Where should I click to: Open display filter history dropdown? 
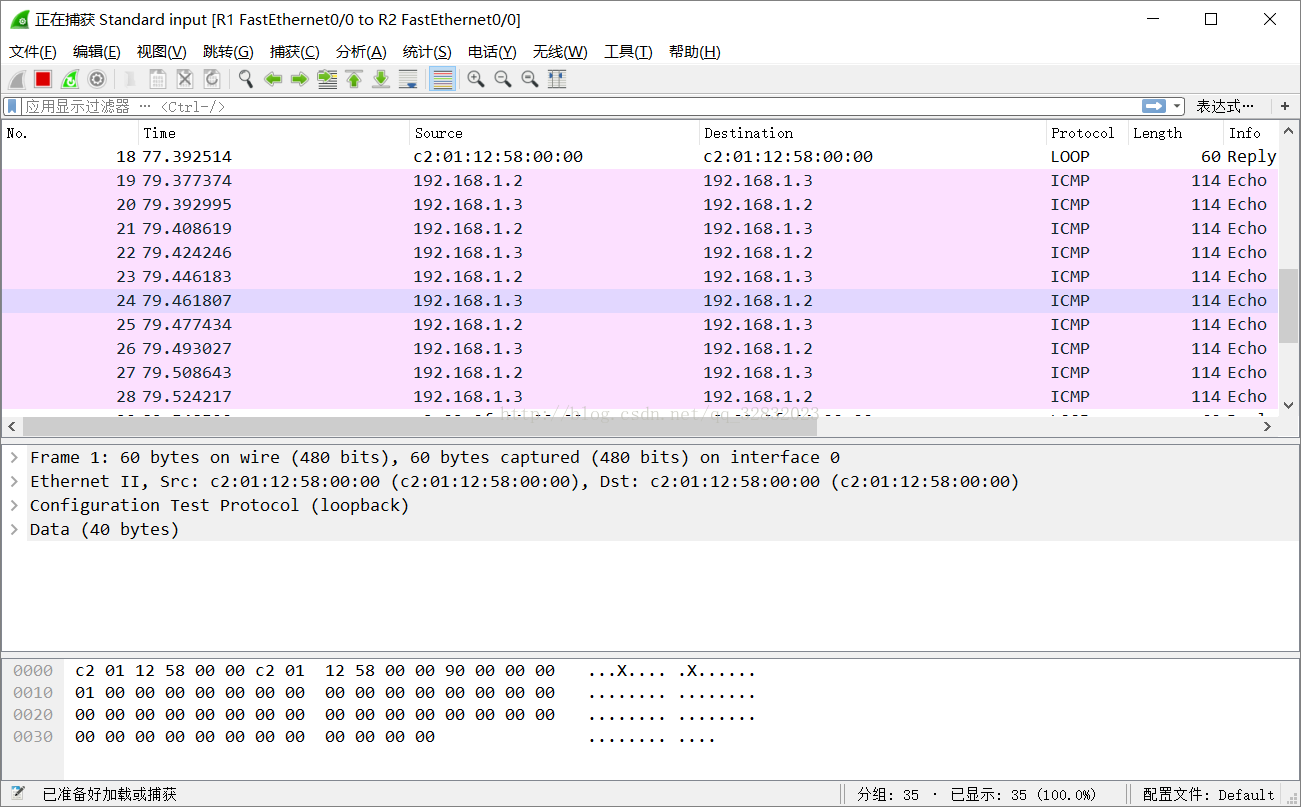[1178, 106]
